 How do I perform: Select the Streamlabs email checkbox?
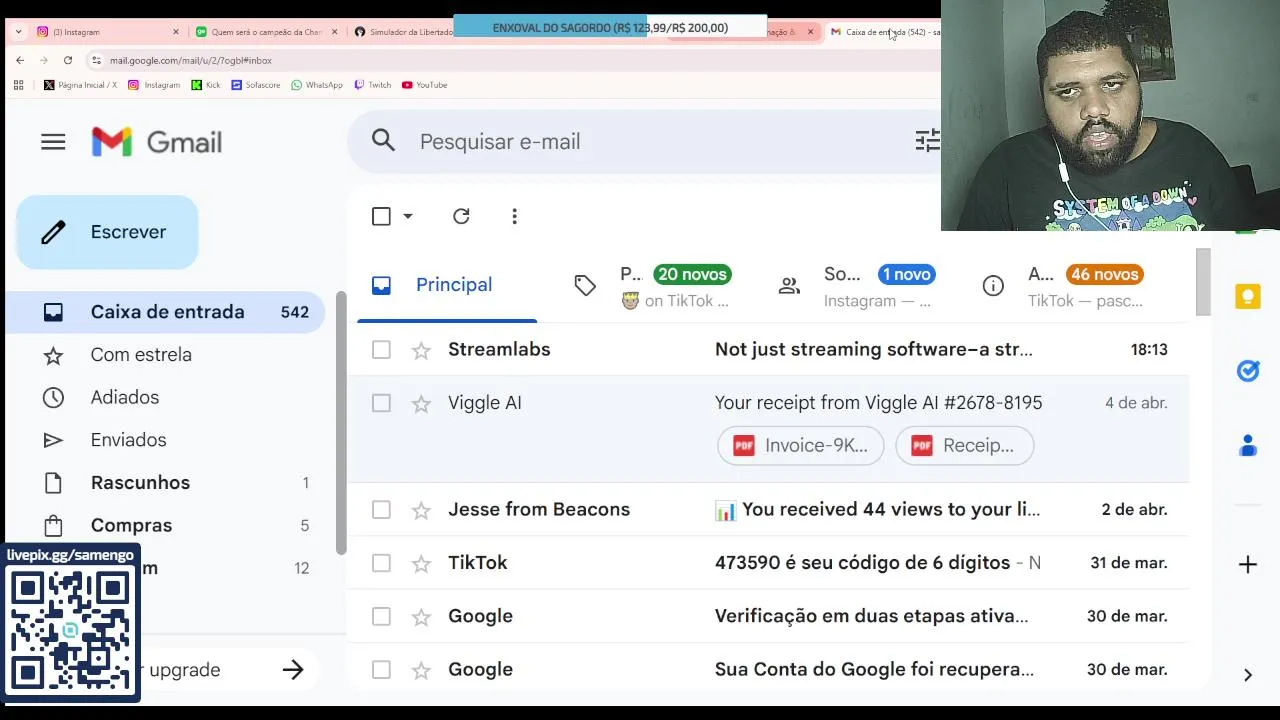point(381,350)
